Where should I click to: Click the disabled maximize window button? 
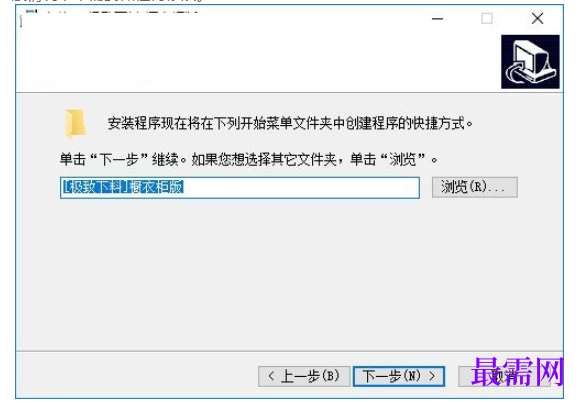(487, 18)
